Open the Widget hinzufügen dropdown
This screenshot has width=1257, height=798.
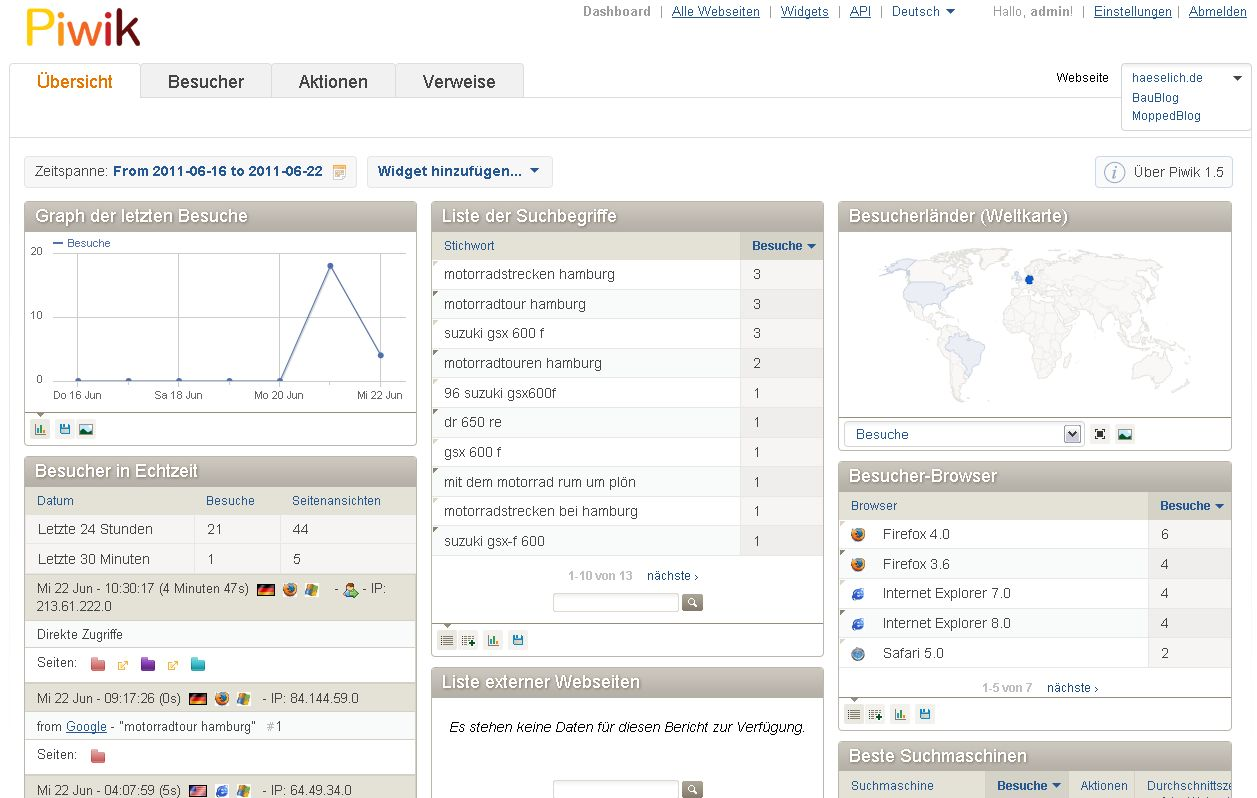459,172
